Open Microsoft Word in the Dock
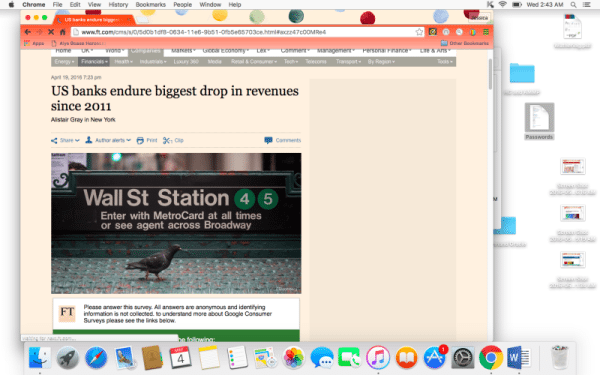This screenshot has height=375, width=600. coord(519,358)
